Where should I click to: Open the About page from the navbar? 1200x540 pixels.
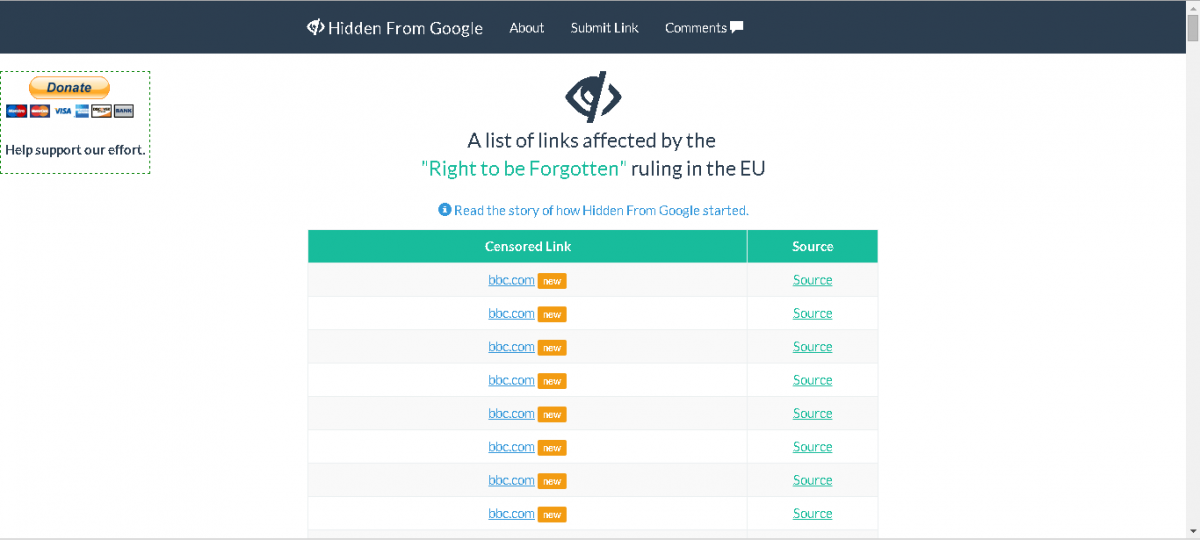pyautogui.click(x=526, y=28)
